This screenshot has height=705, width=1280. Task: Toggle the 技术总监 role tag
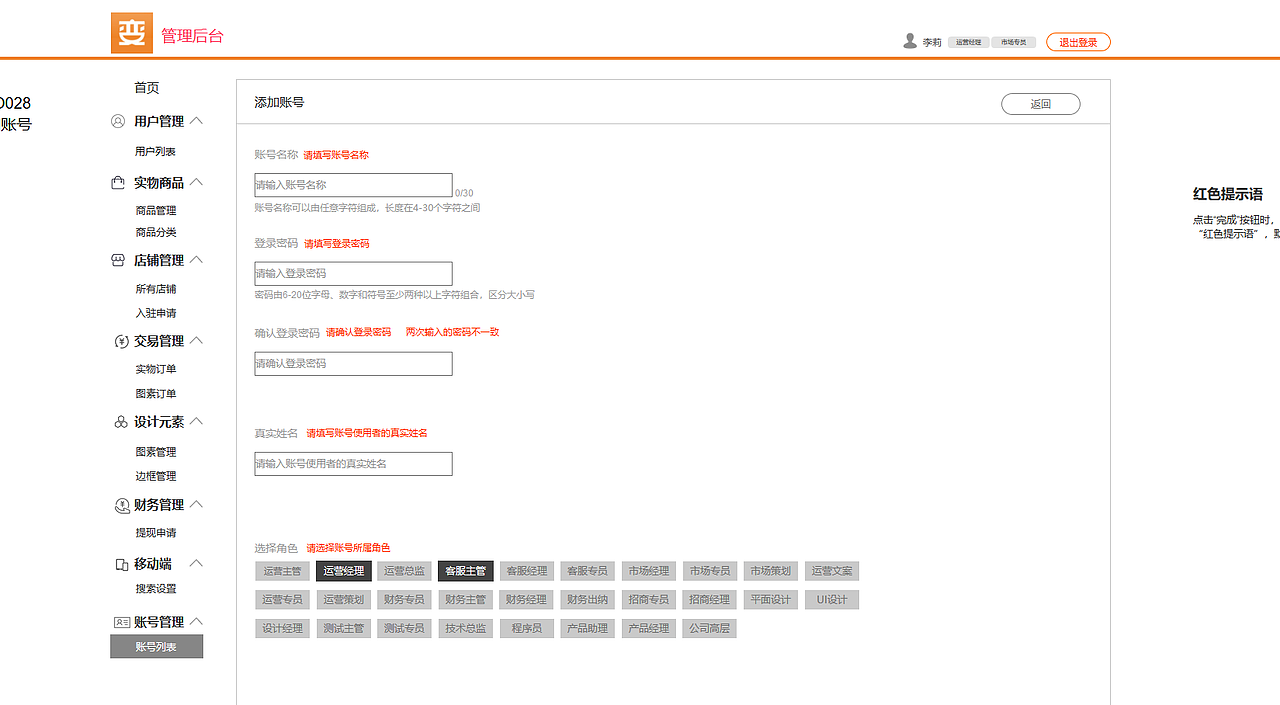(466, 629)
